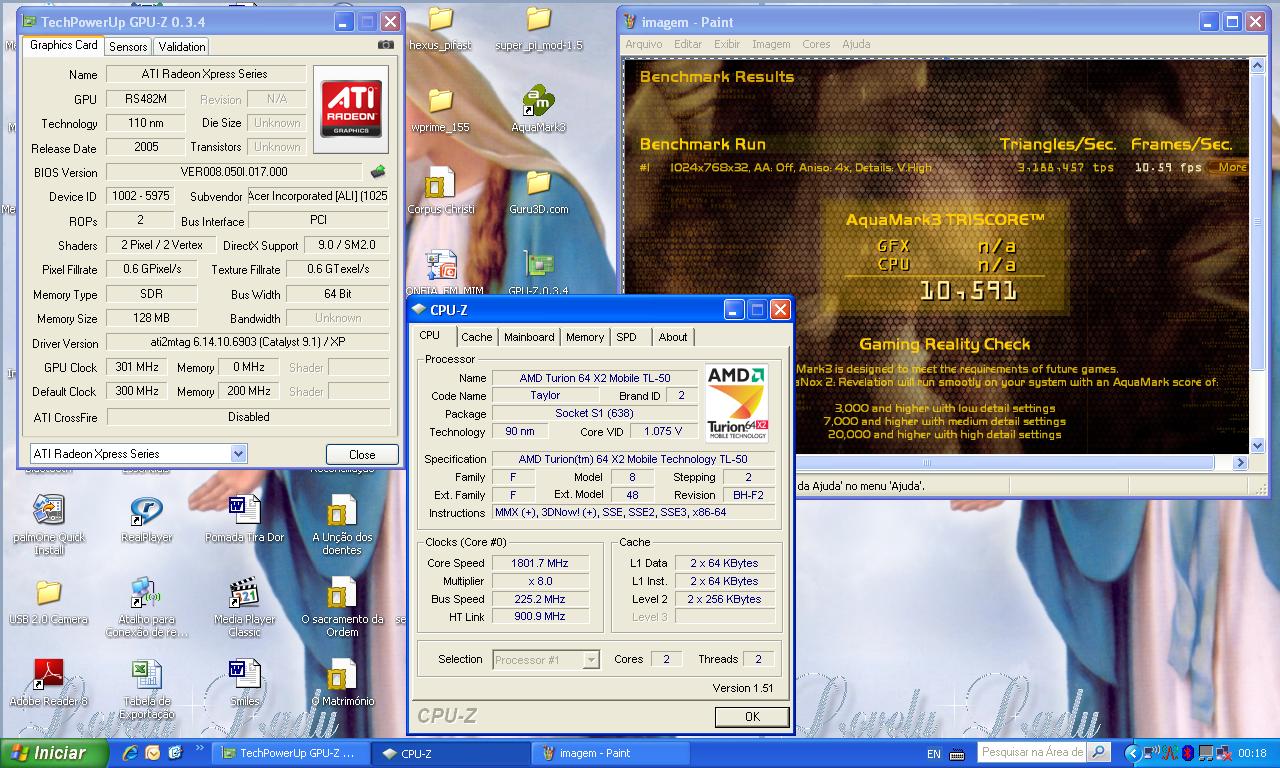Click the BIOS Version field in GPU-Z

pyautogui.click(x=234, y=172)
